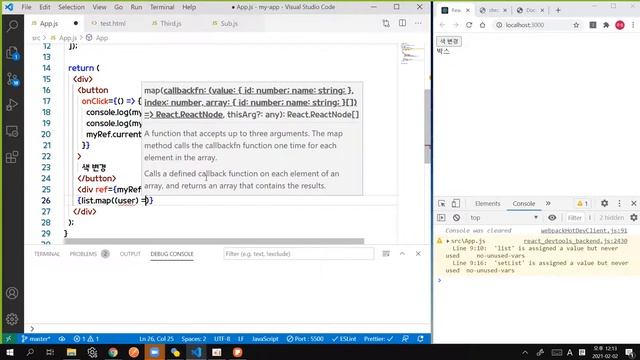The height and width of the screenshot is (360, 640).
Task: Open Windows Start menu
Action: click(x=9, y=352)
